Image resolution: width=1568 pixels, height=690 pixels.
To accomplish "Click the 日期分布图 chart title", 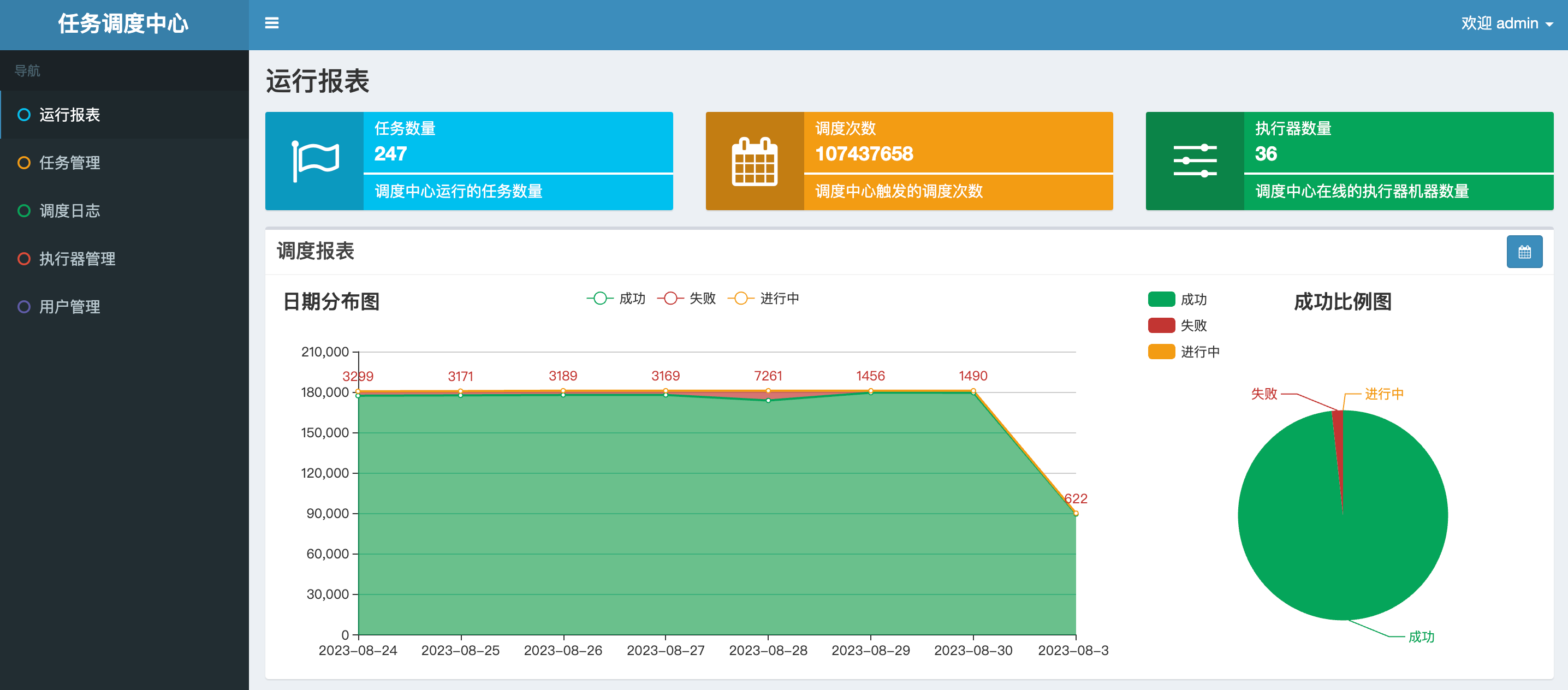I will [331, 301].
